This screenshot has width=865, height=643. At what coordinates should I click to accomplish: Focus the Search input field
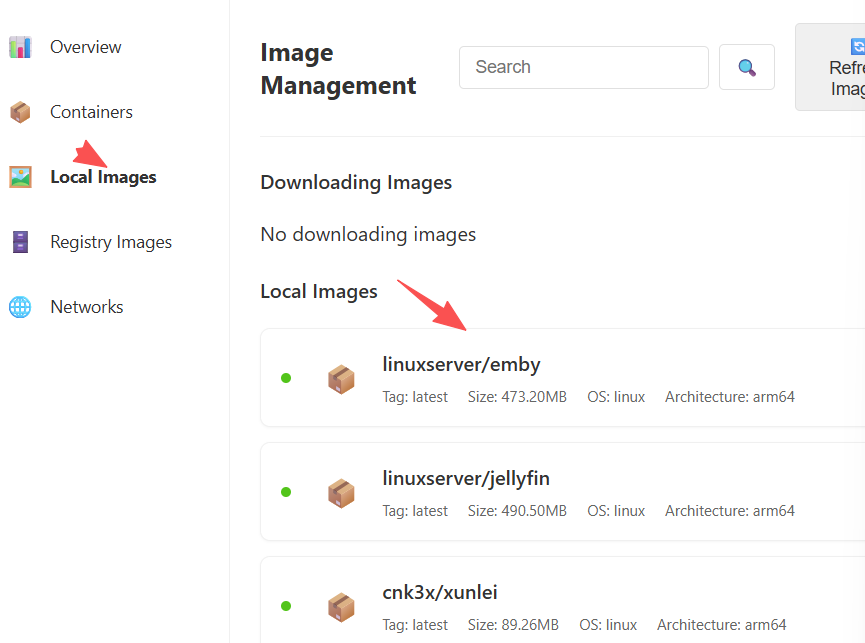[583, 67]
